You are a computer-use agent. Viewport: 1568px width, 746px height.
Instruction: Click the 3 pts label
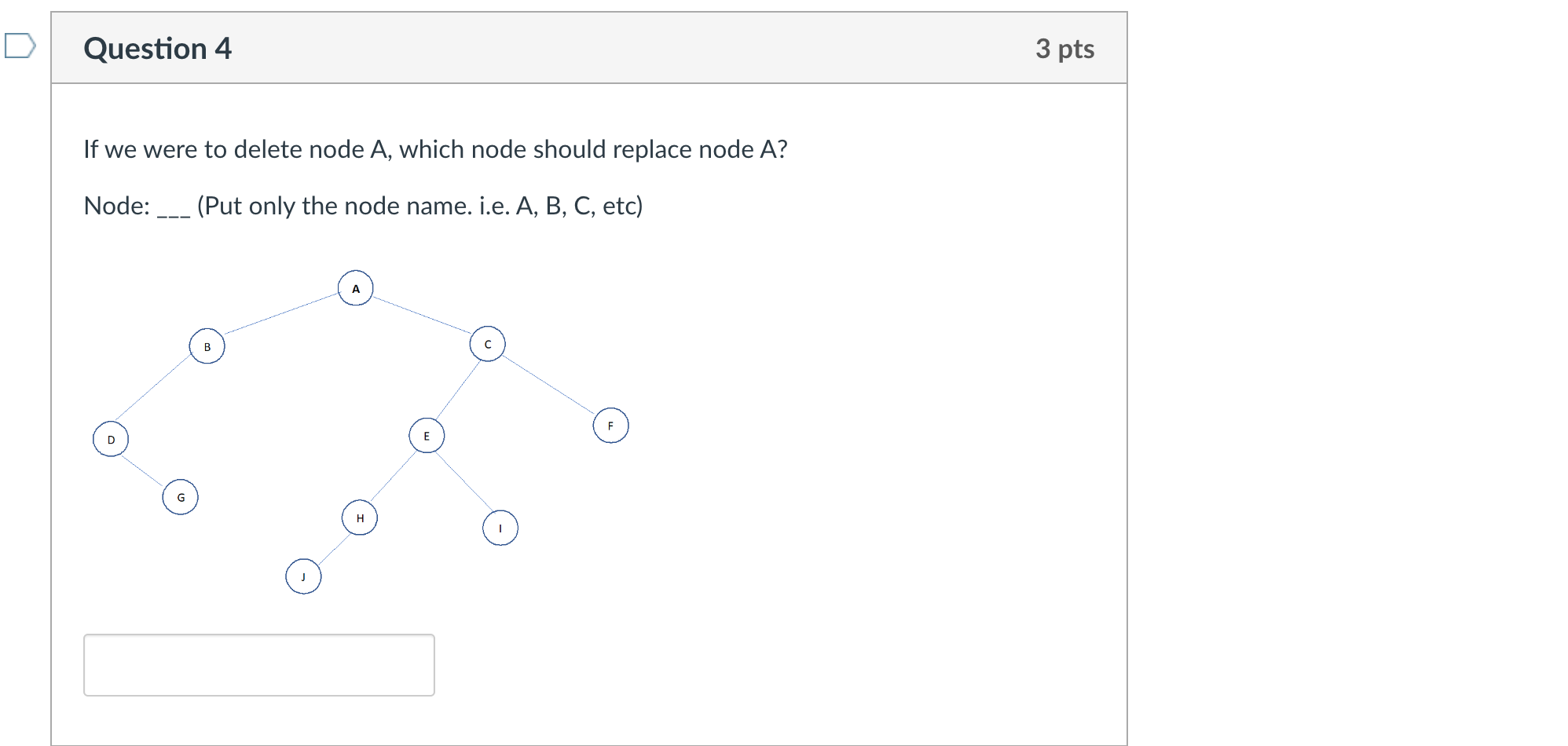click(1064, 48)
